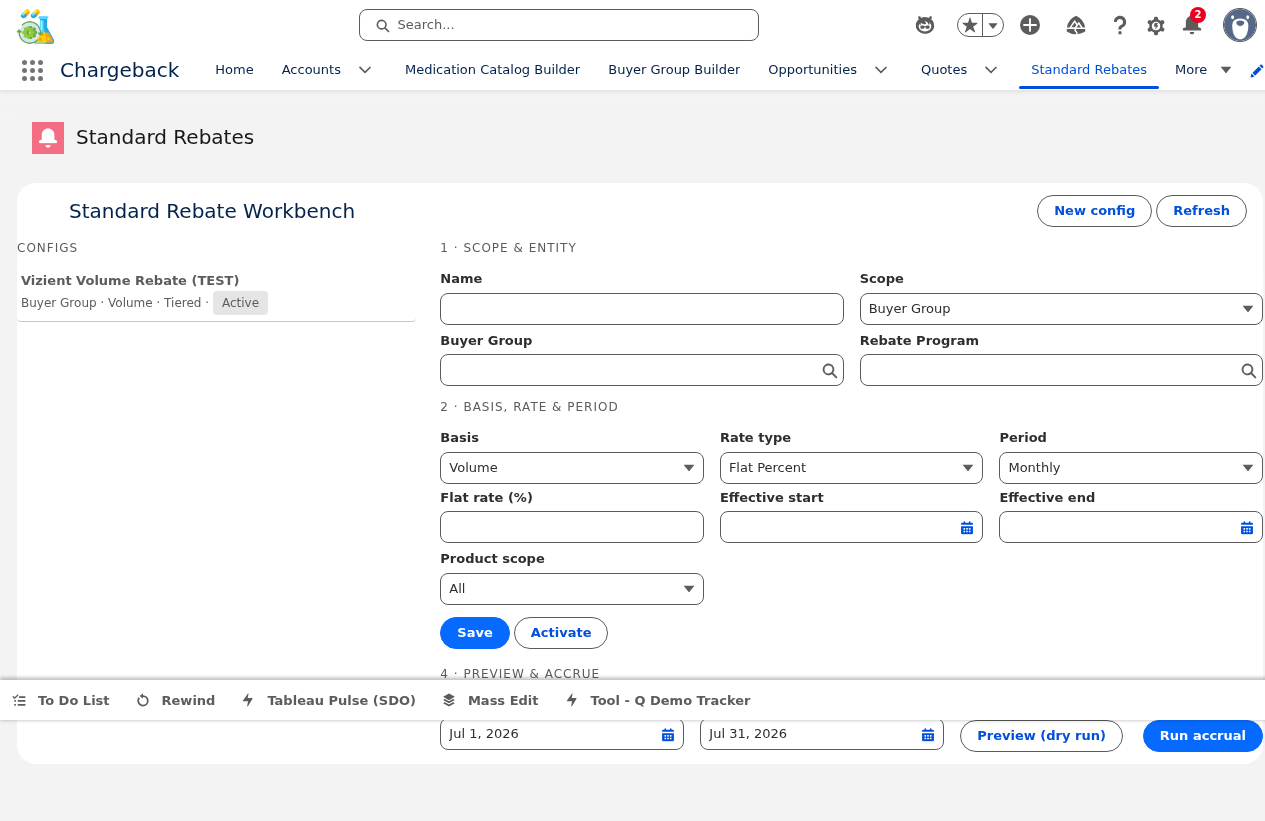Image resolution: width=1265 pixels, height=821 pixels.
Task: Open the Medication Catalog Builder tab
Action: (x=492, y=70)
